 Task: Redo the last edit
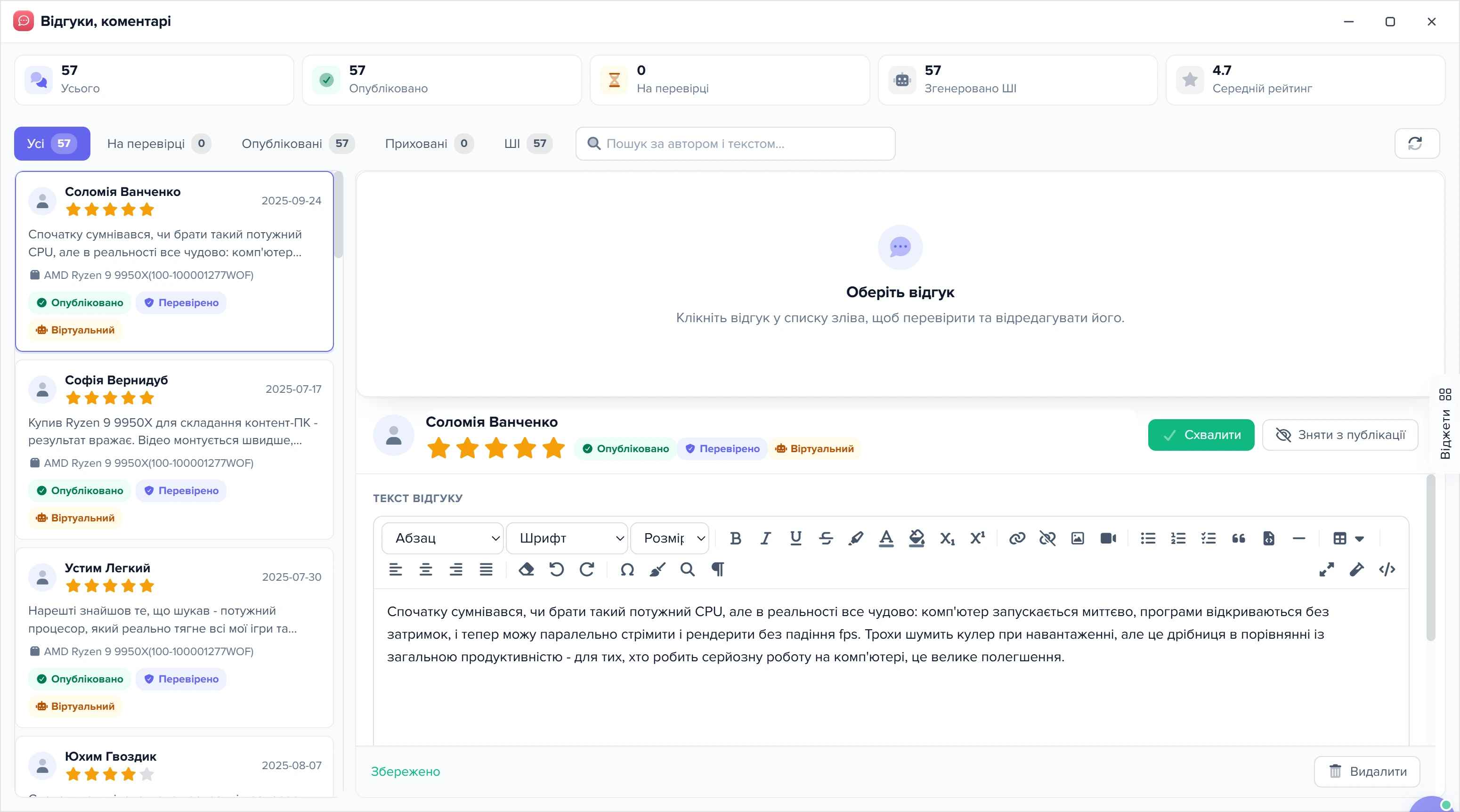tap(587, 569)
